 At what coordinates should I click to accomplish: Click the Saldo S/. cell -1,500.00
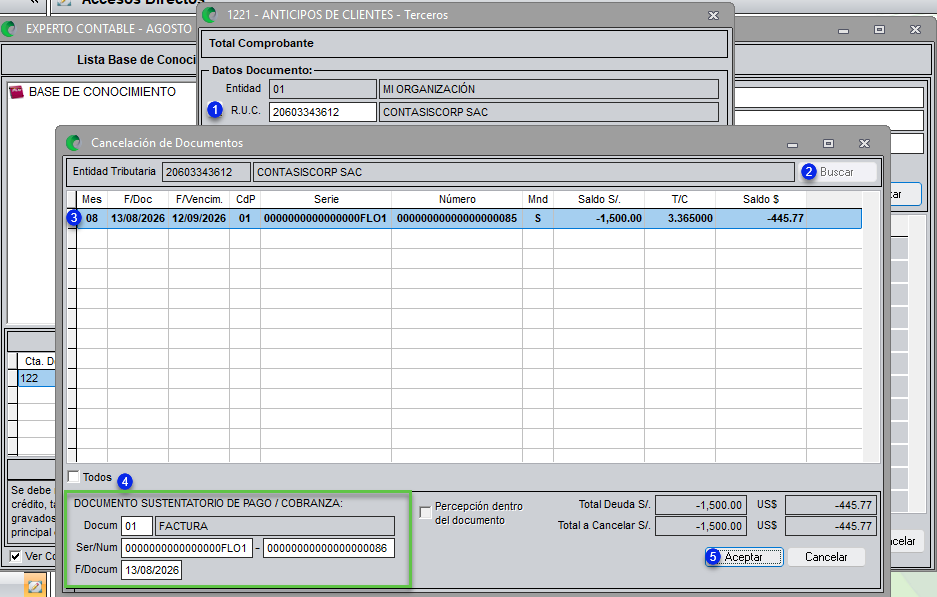tap(599, 219)
